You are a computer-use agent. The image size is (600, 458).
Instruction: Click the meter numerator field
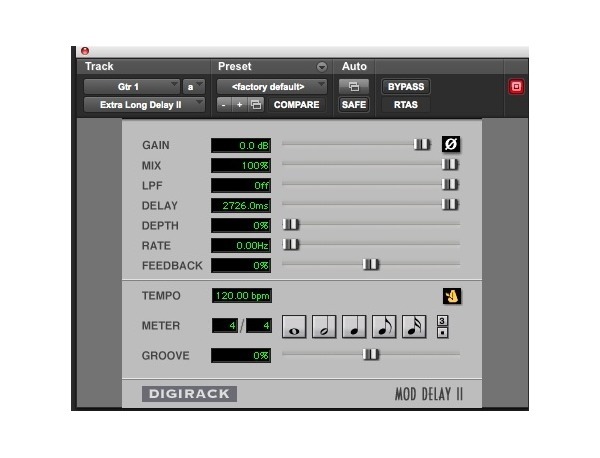(x=225, y=326)
